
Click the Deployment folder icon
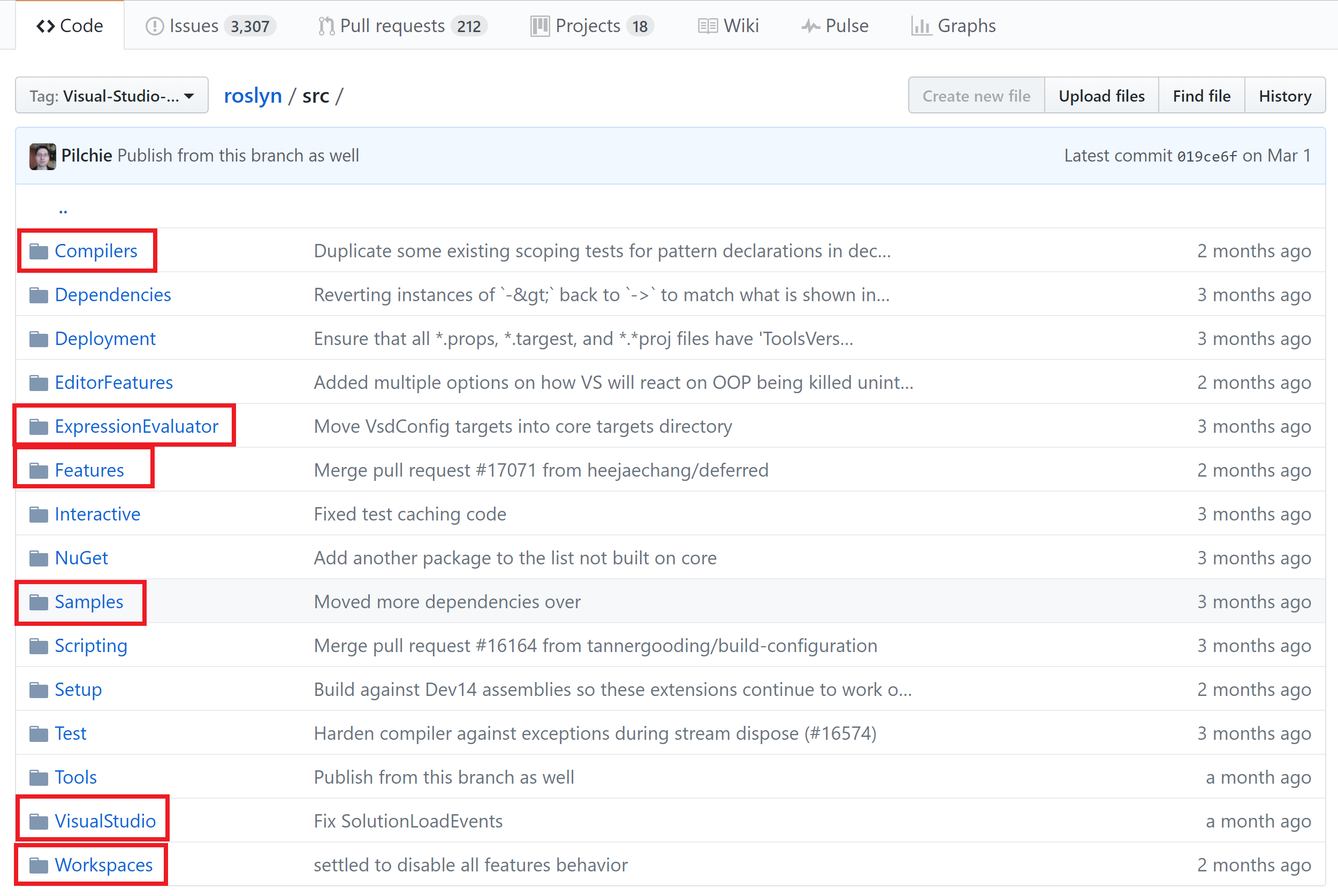(x=39, y=339)
